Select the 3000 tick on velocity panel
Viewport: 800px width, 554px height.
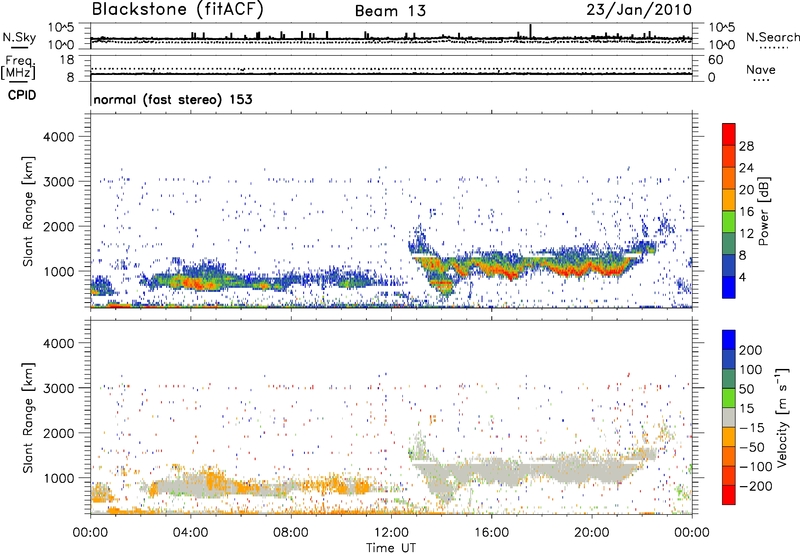pyautogui.click(x=58, y=388)
